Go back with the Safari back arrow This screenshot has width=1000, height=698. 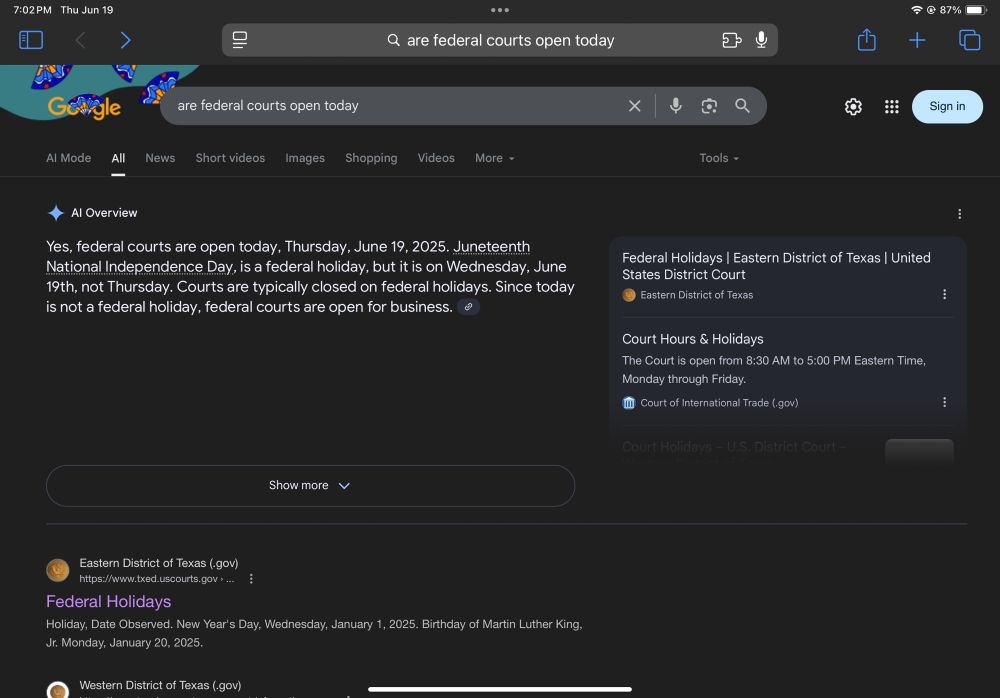(x=80, y=40)
